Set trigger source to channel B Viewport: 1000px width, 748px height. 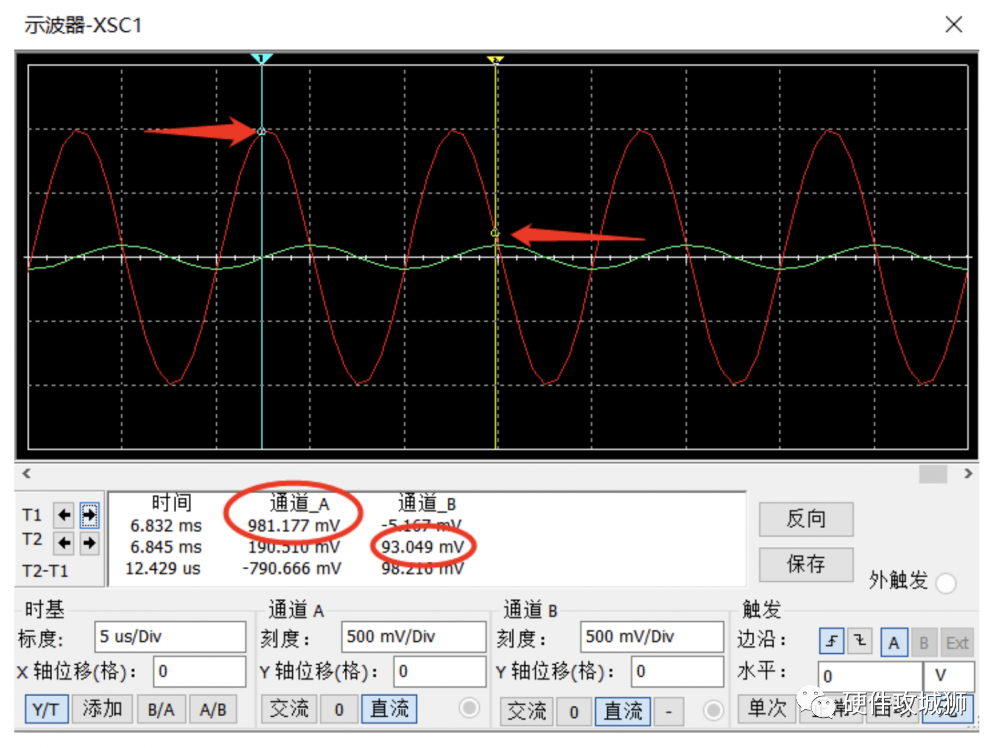923,643
